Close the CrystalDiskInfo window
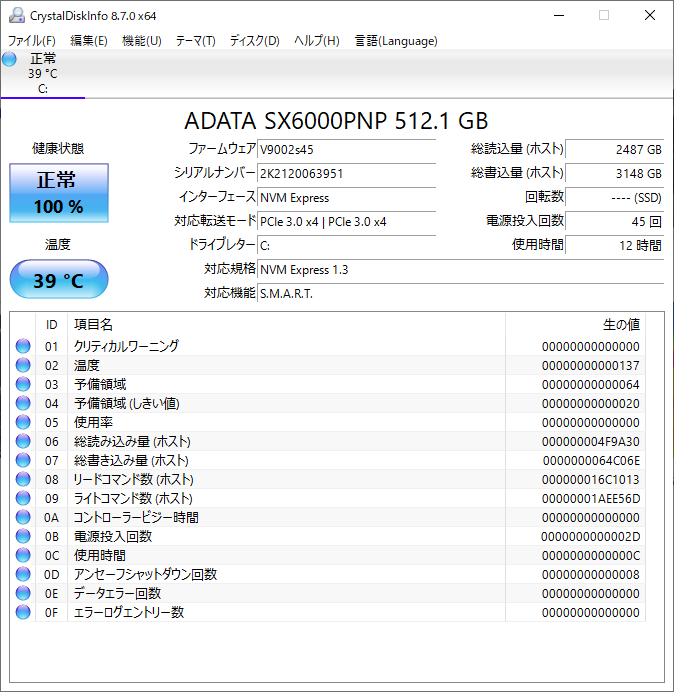Image resolution: width=674 pixels, height=692 pixels. (x=650, y=15)
